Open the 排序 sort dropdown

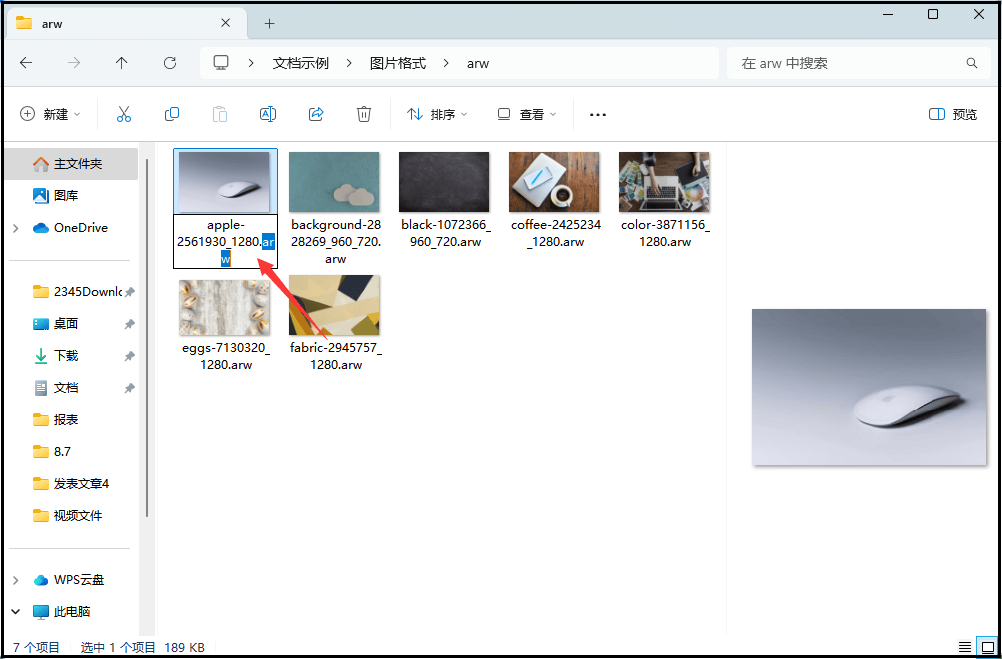pos(436,113)
